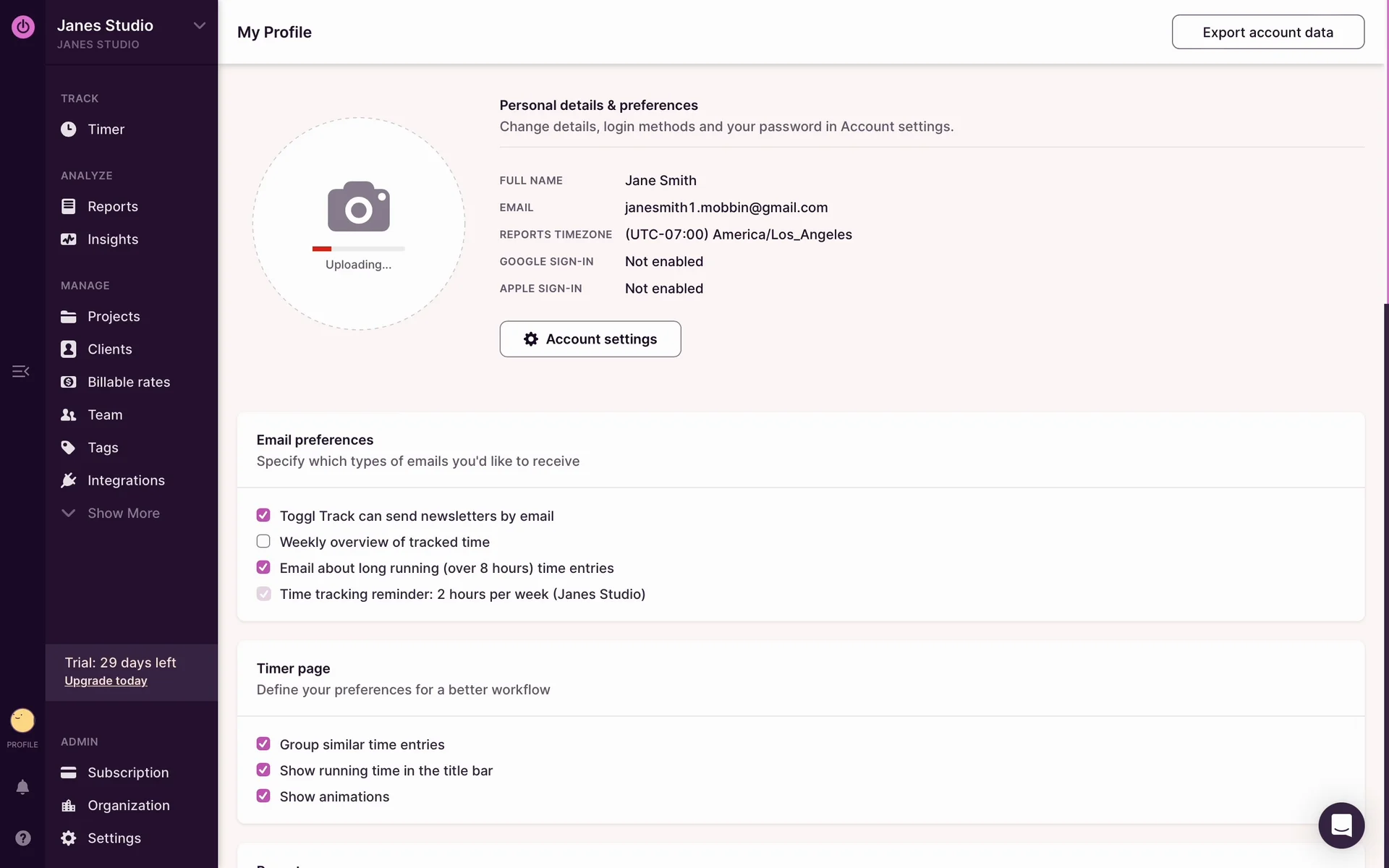The width and height of the screenshot is (1389, 868).
Task: Click Export account data button
Action: 1267,32
